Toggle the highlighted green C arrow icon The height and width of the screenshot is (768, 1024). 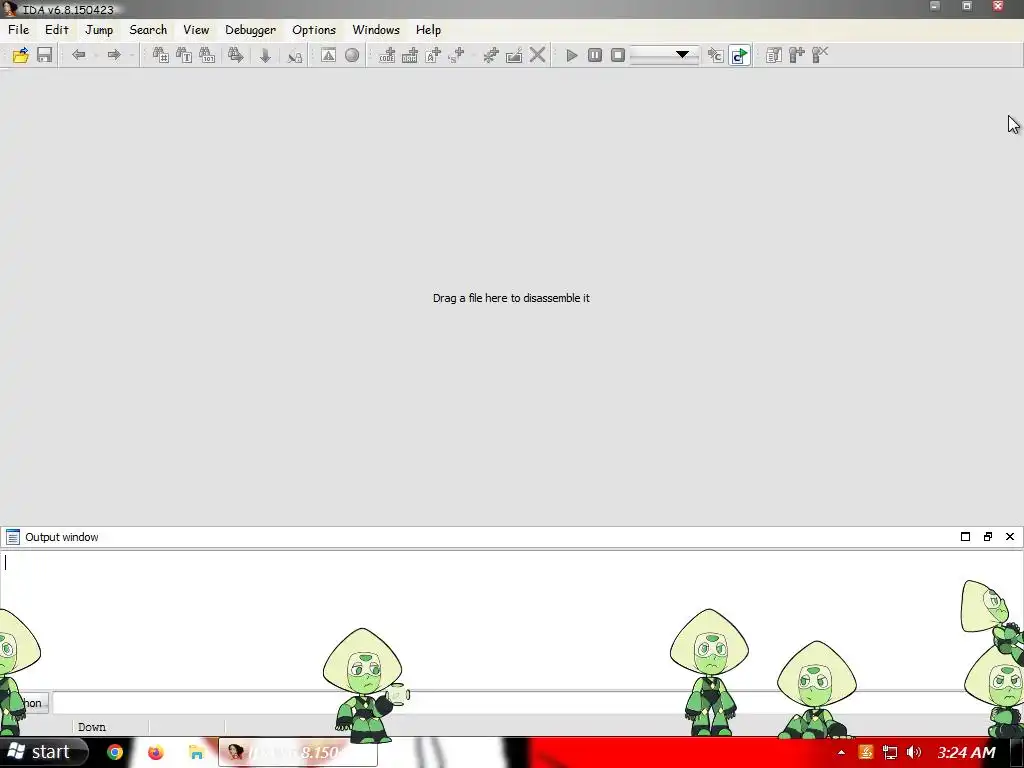[x=739, y=56]
